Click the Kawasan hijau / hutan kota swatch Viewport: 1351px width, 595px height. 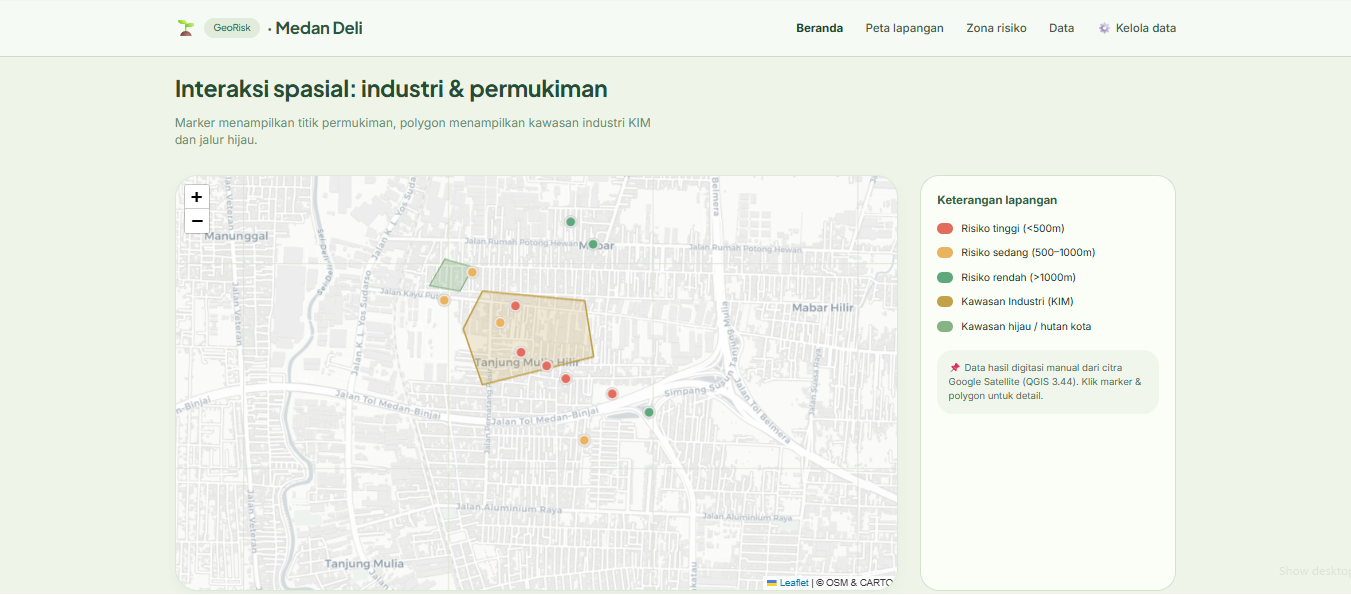click(945, 327)
